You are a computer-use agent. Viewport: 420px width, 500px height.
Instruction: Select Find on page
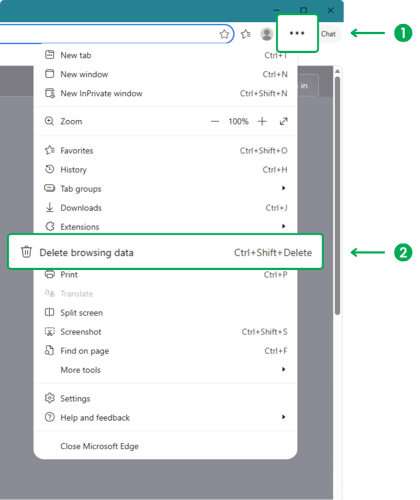(166, 351)
